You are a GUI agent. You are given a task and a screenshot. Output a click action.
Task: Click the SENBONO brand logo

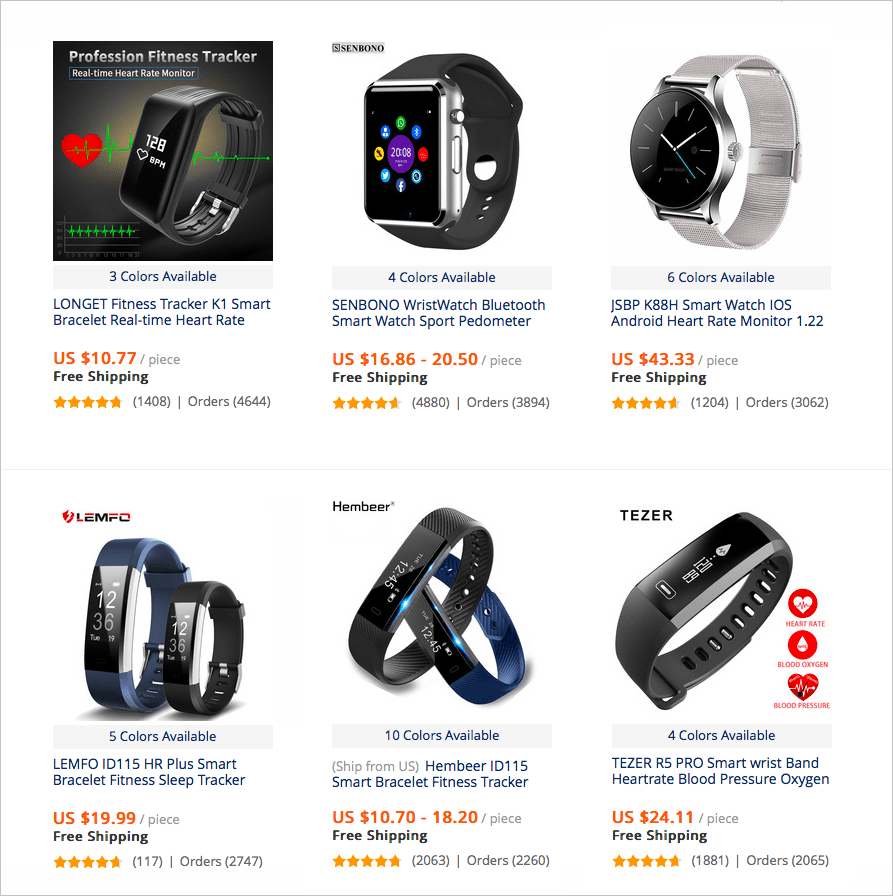coord(358,48)
